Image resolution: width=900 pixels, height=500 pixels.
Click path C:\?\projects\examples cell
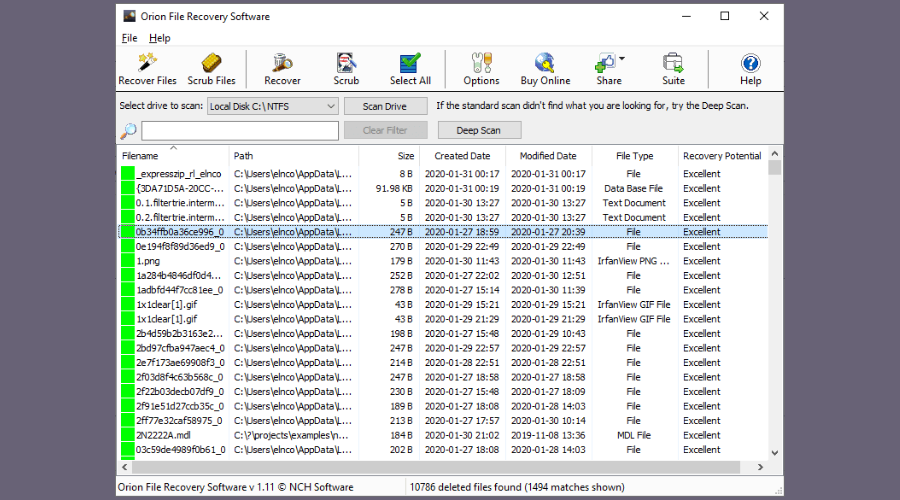click(x=291, y=435)
